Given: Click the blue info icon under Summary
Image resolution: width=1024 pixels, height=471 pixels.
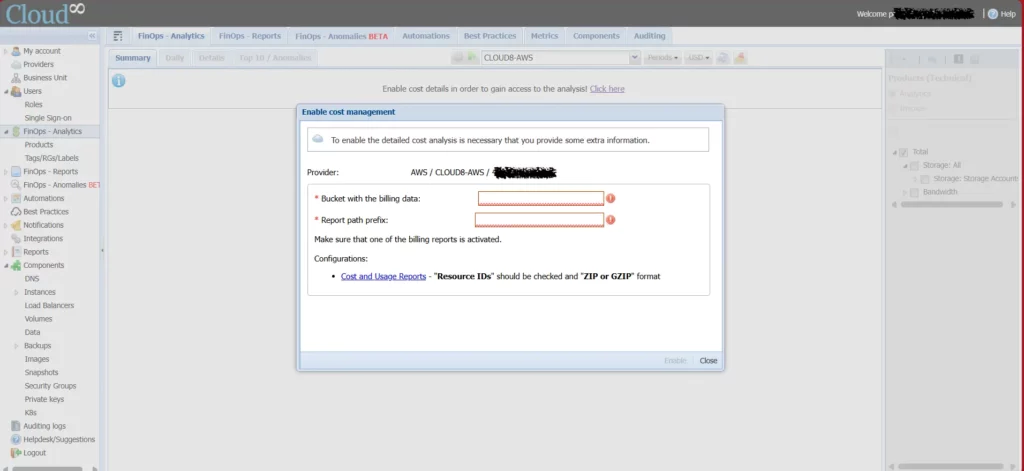Looking at the screenshot, I should point(119,80).
